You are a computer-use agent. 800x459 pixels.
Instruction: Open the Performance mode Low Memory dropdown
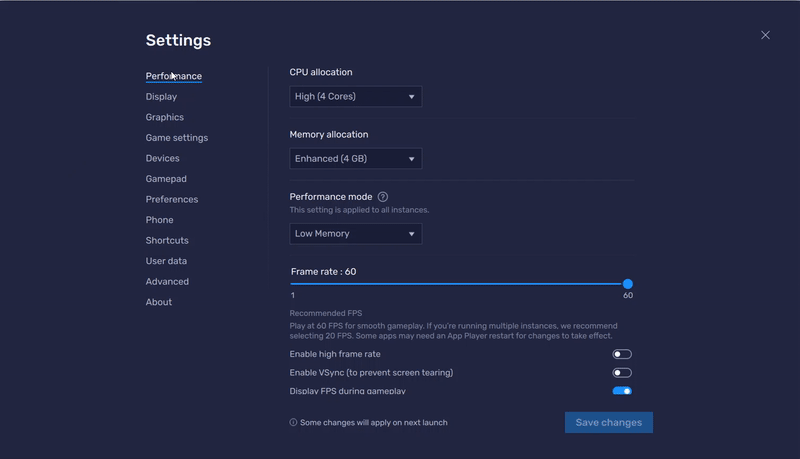[x=356, y=234]
